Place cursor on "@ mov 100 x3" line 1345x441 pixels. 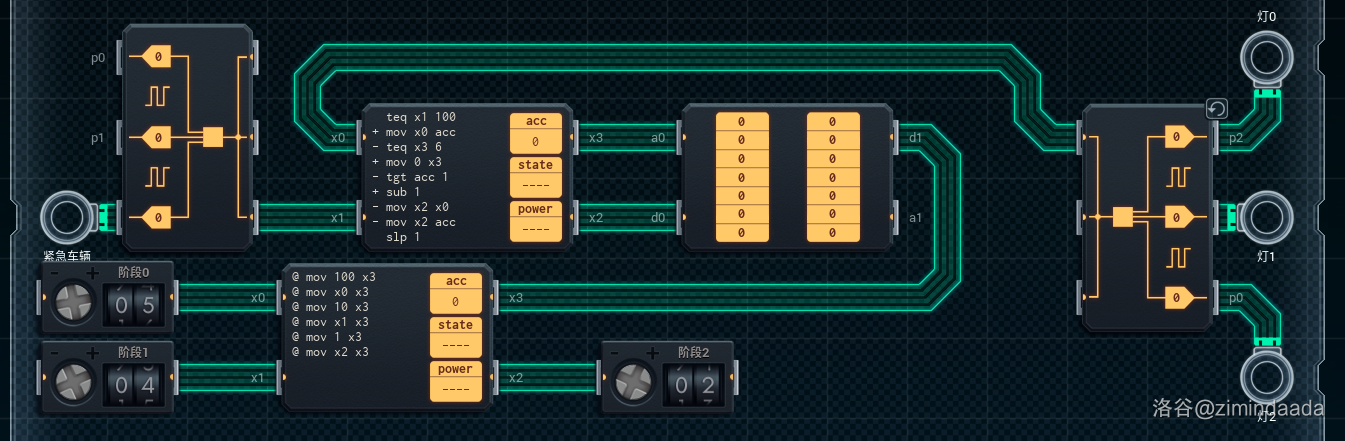pyautogui.click(x=334, y=277)
